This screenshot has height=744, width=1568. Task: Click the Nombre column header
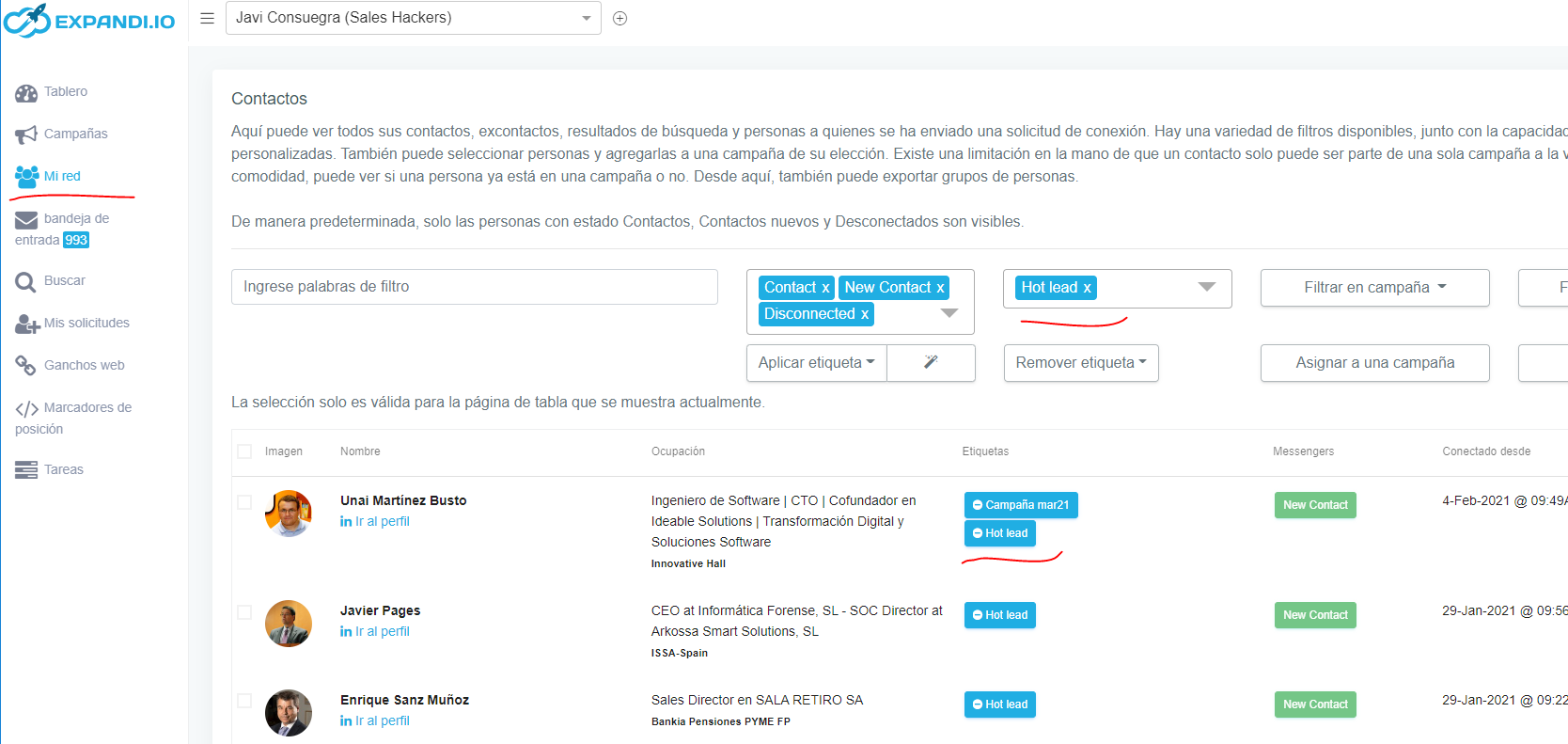point(360,451)
